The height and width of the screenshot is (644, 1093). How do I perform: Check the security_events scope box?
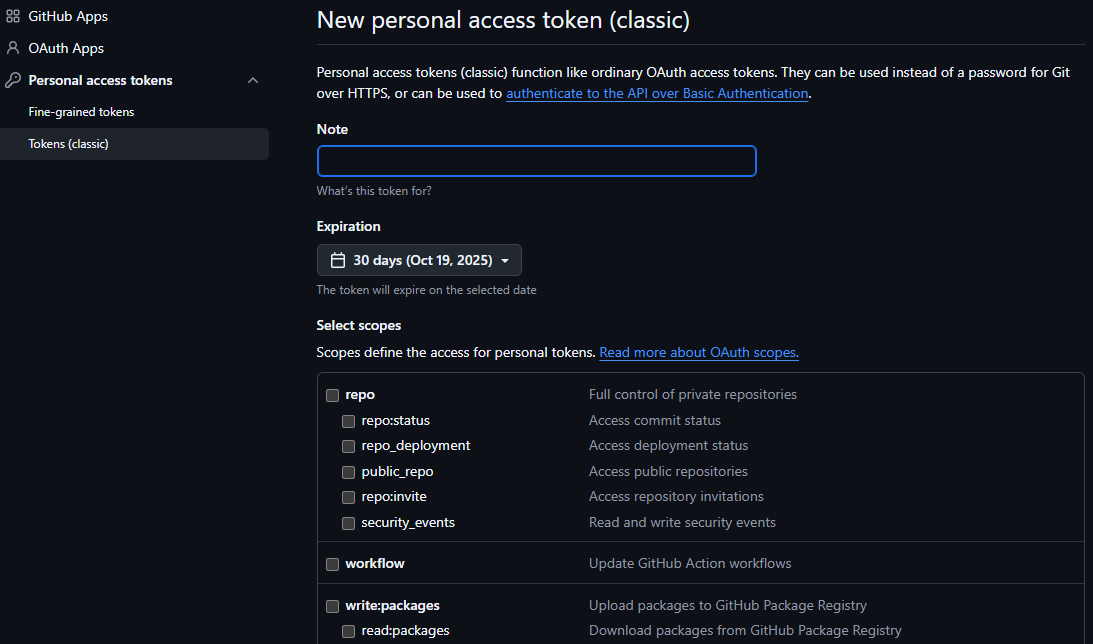pos(349,523)
